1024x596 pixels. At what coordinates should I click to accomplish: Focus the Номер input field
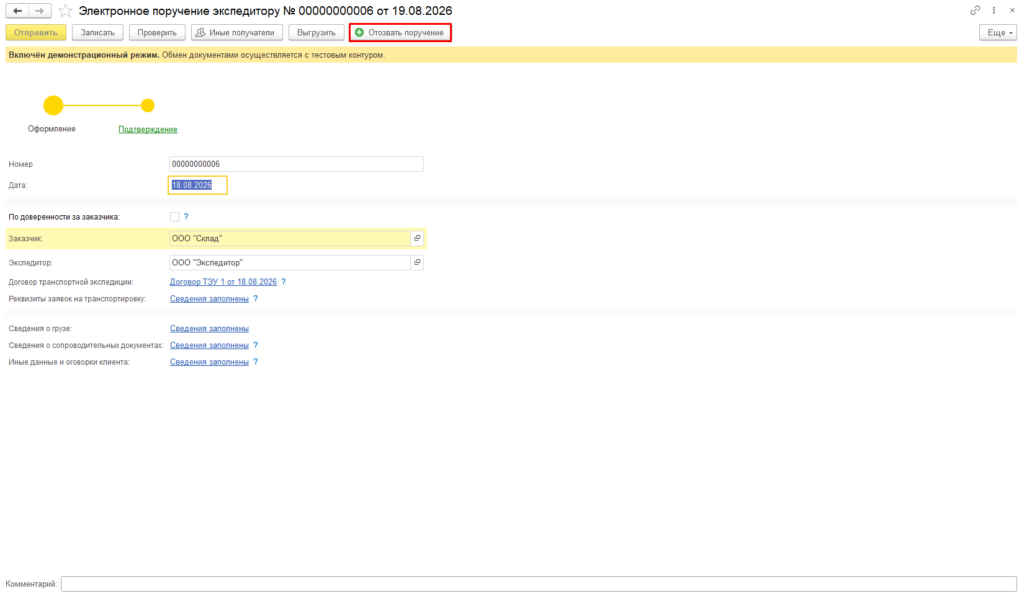coord(296,164)
